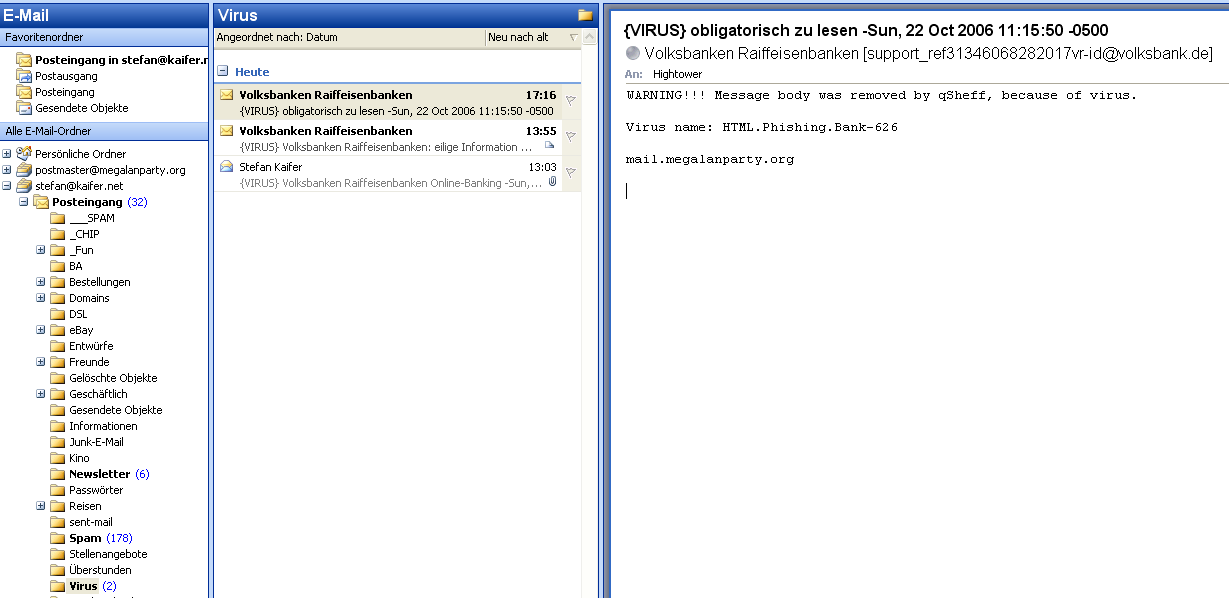
Task: Click the envelope icon of Stefan Kaifer's email
Action: coord(226,167)
